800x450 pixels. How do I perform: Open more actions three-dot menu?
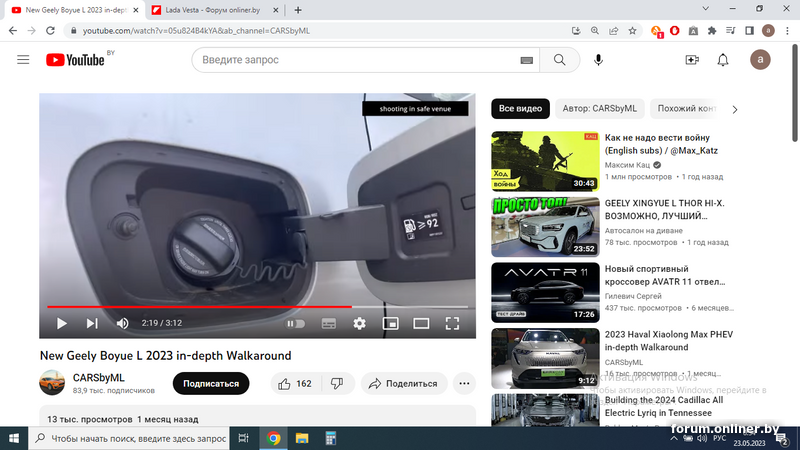[x=464, y=384]
